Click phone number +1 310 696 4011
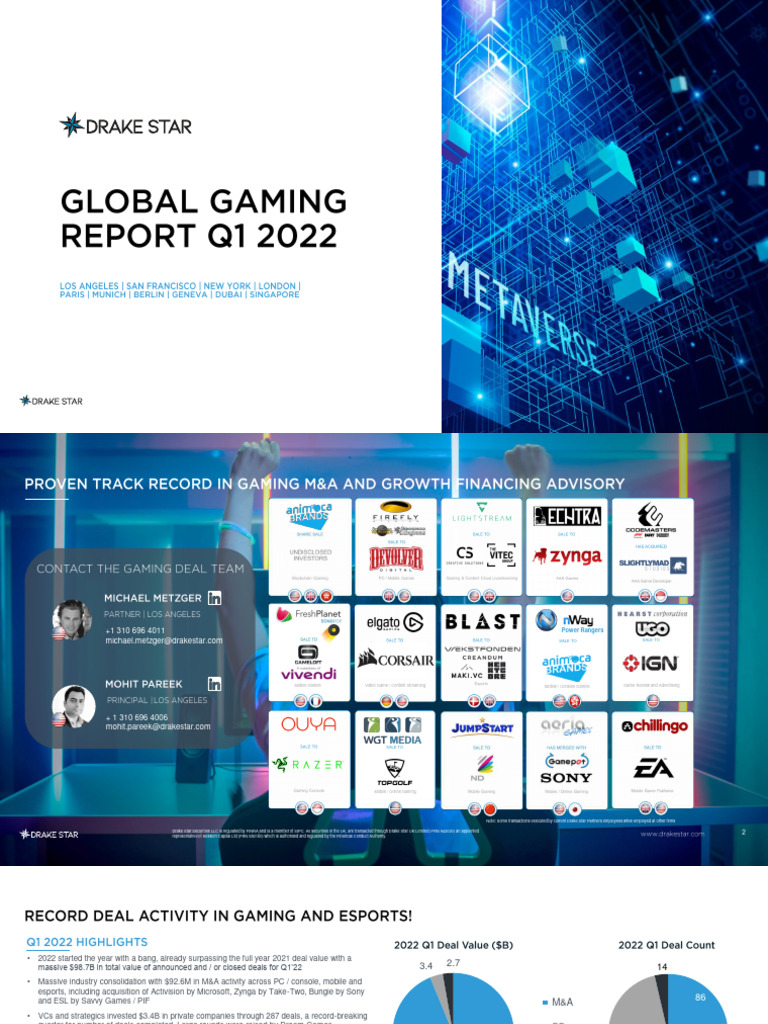The height and width of the screenshot is (1024, 768). [135, 630]
